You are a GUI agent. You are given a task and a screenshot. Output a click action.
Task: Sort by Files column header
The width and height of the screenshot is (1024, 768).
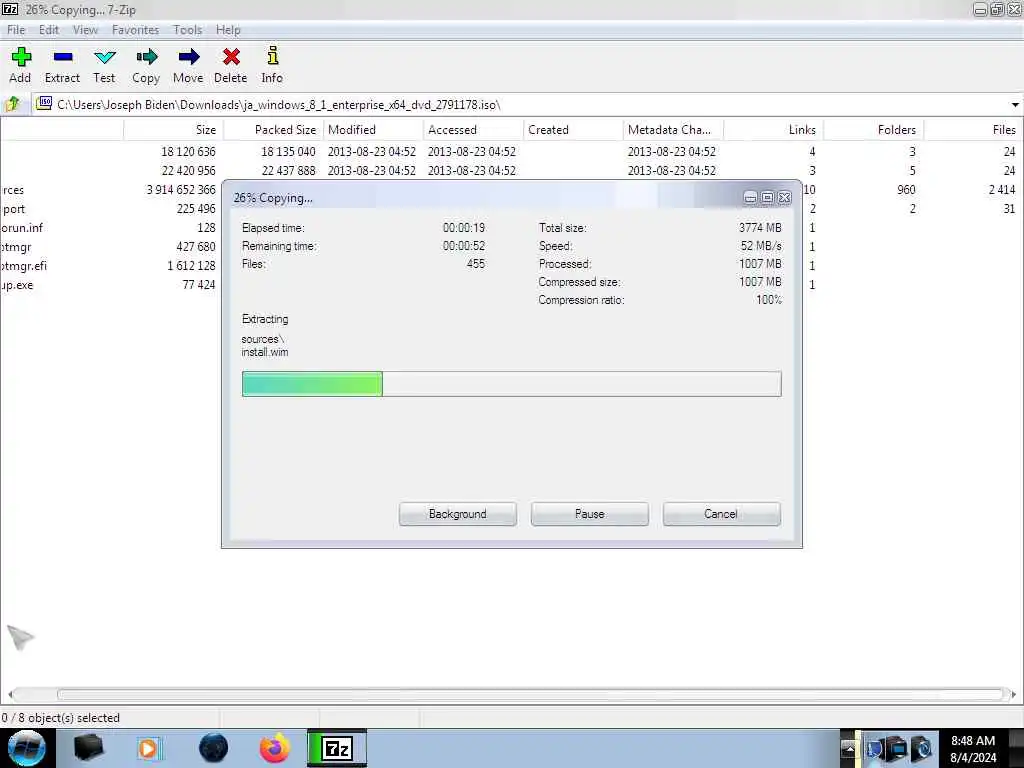tap(973, 130)
